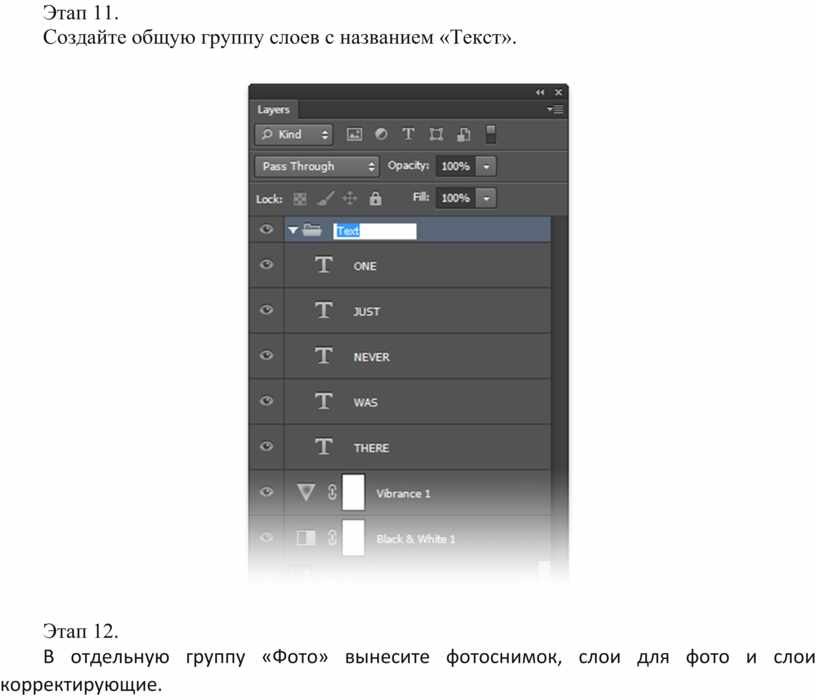Click the Vibrance 1 adjustment icon
The image size is (816, 700).
[306, 492]
